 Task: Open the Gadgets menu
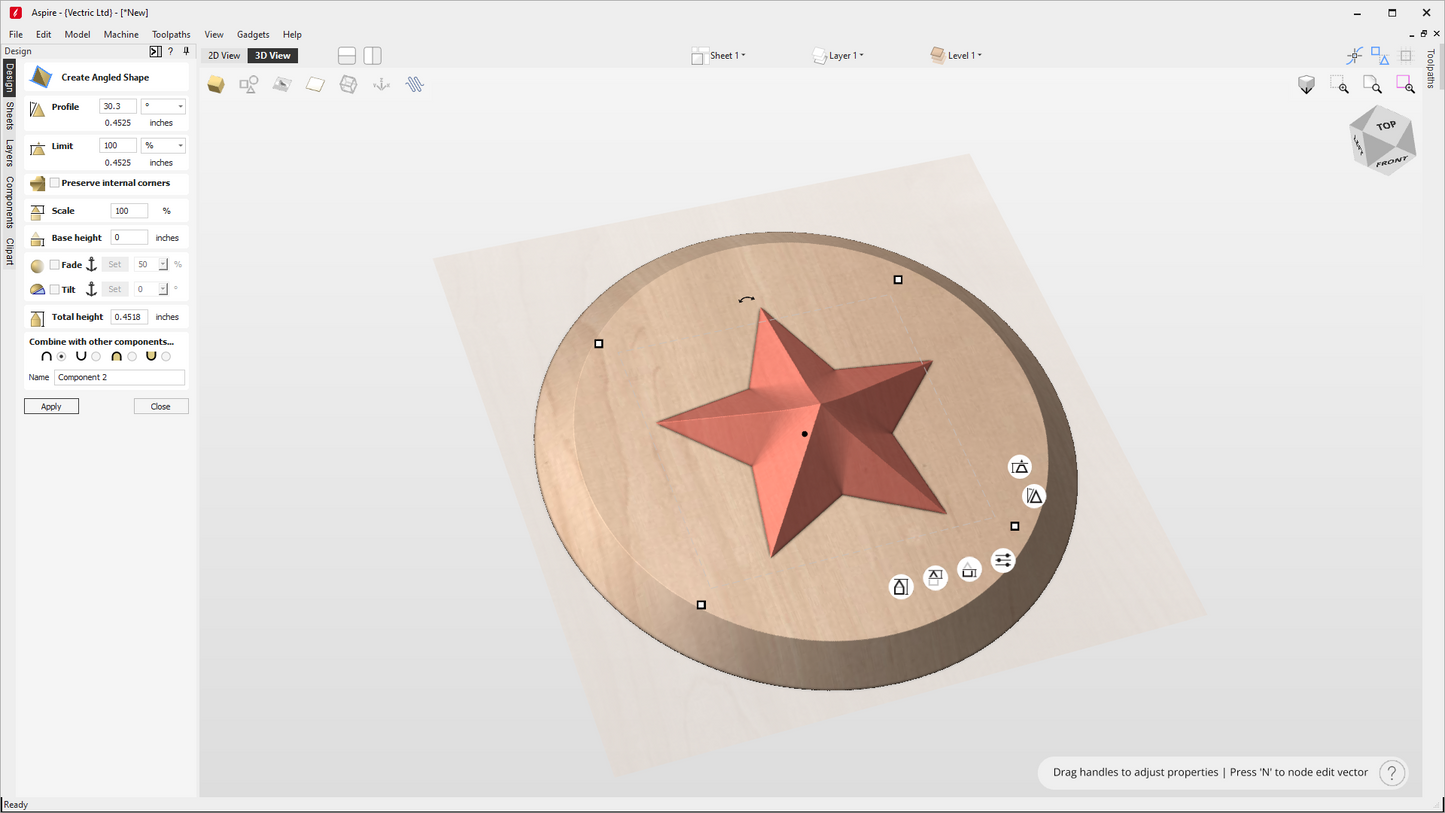(x=253, y=34)
